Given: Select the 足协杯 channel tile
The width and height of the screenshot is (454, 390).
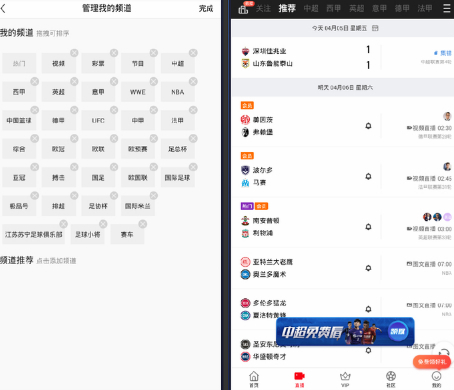Looking at the screenshot, I should 98,206.
